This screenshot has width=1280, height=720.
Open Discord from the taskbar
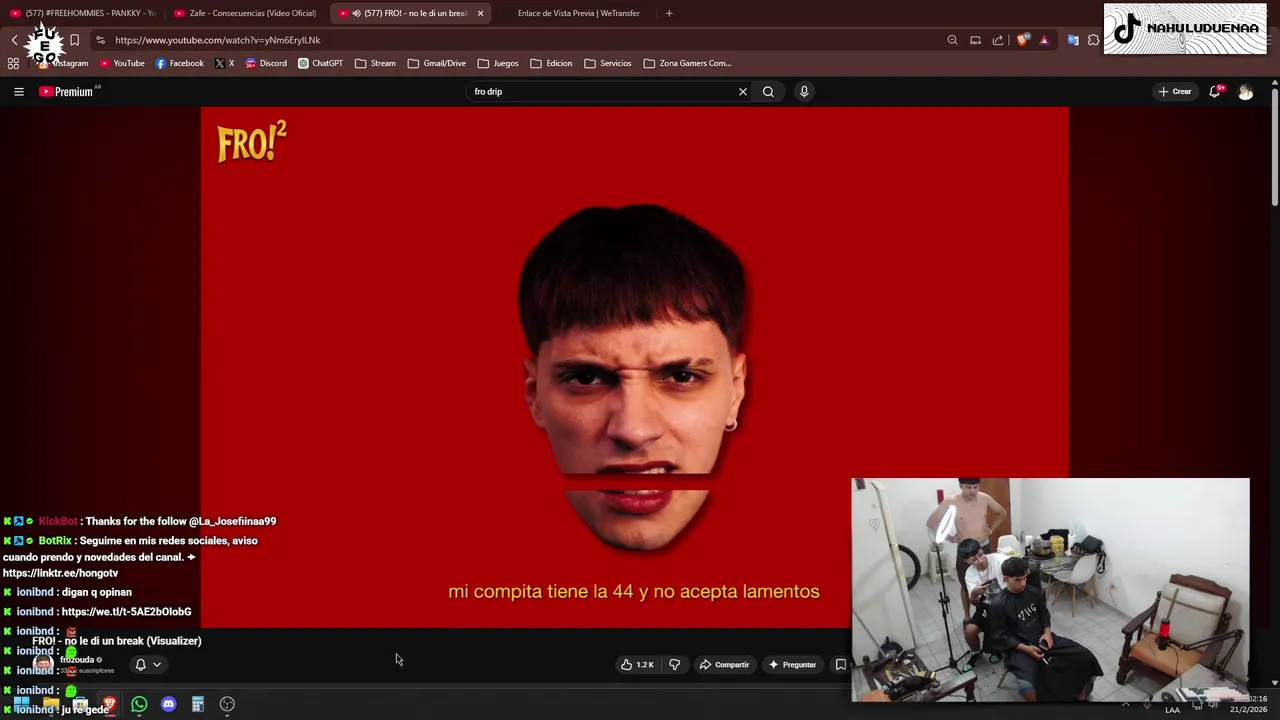(168, 705)
